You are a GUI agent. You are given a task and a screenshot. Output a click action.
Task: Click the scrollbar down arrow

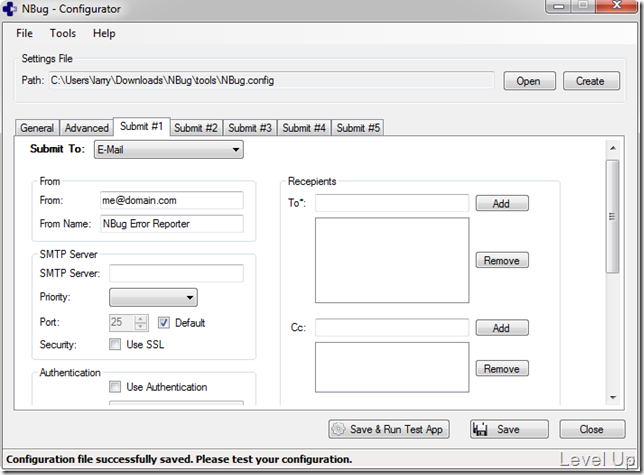click(x=613, y=397)
